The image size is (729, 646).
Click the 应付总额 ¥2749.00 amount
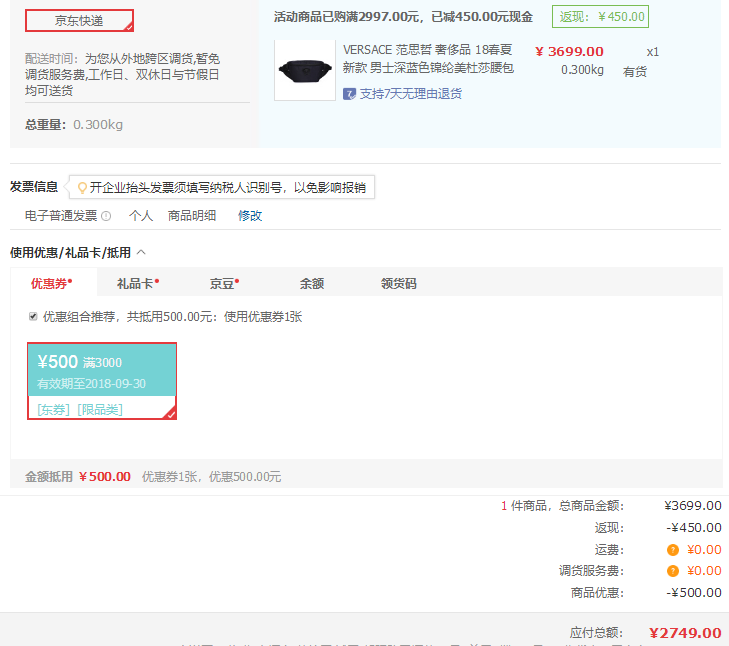(685, 633)
